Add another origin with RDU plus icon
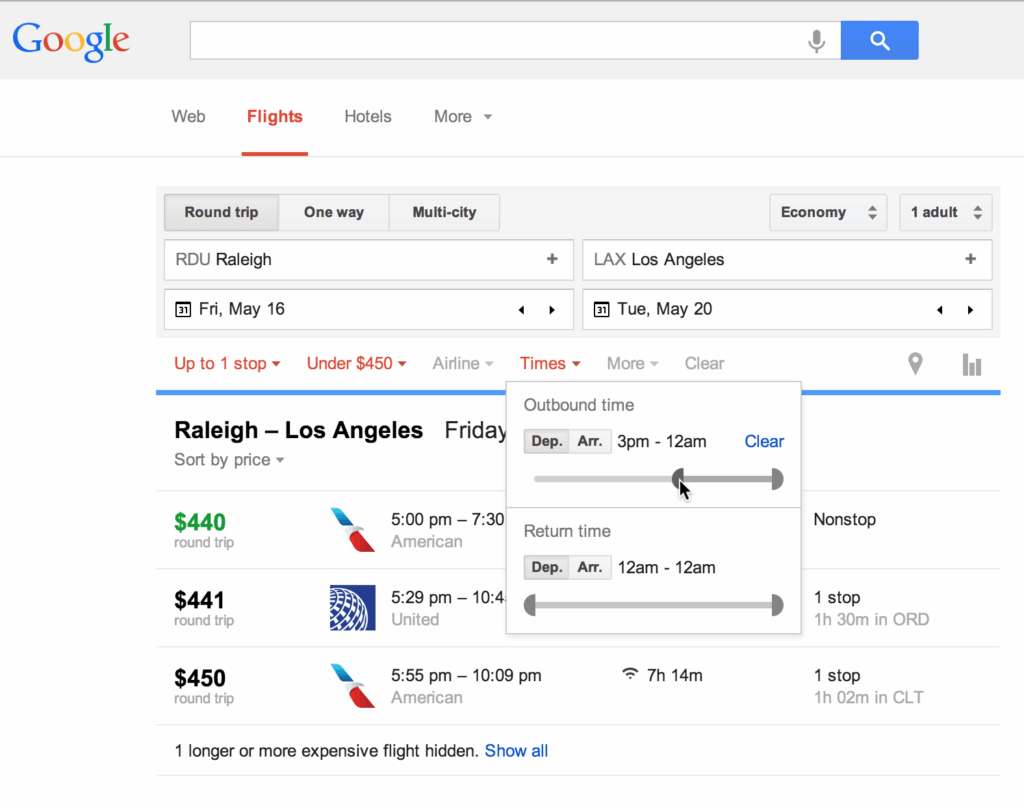Screen dimensions: 1024x806 pyautogui.click(x=552, y=259)
